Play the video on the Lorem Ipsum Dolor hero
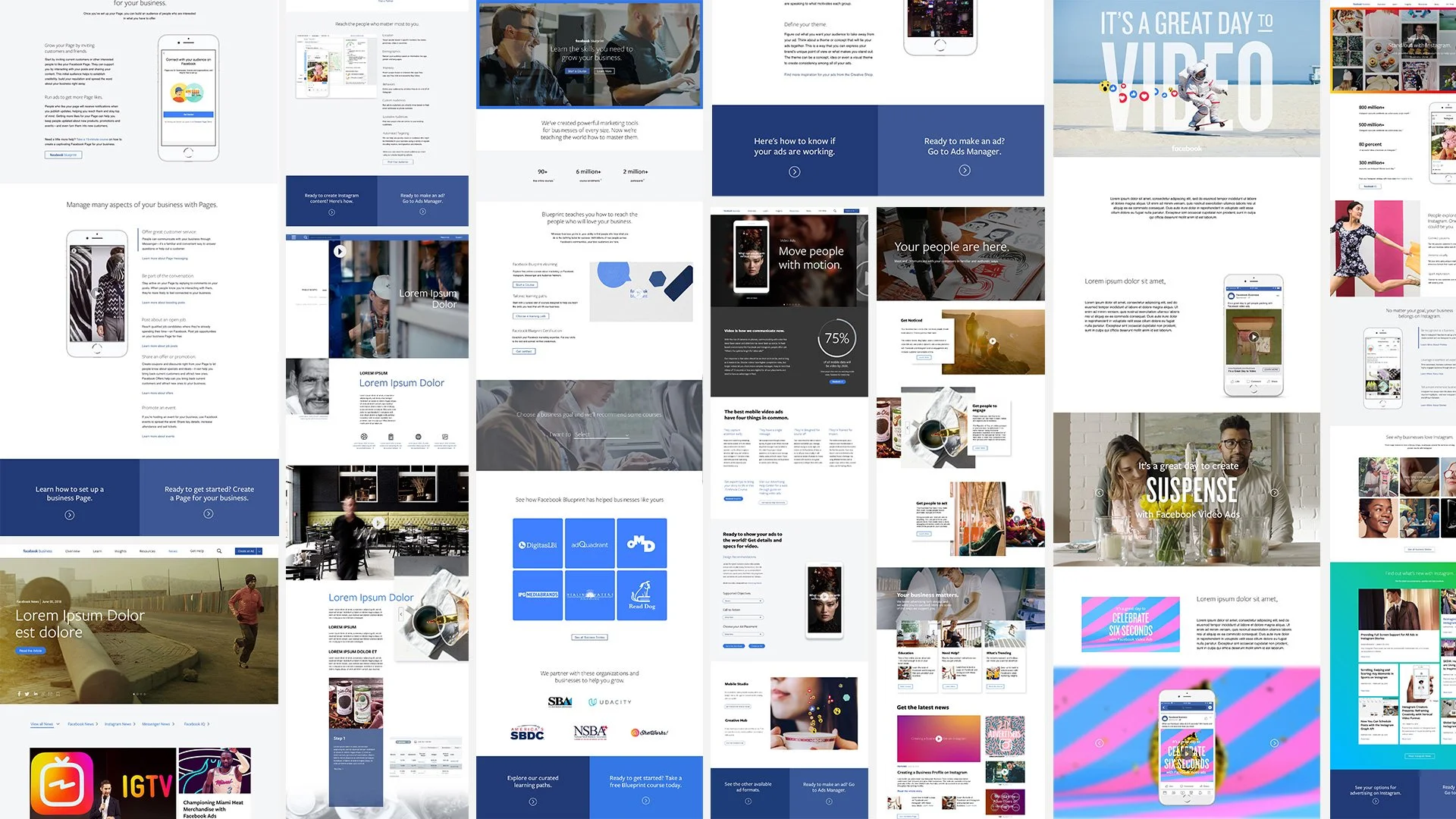Screen dimensions: 1456x819 tap(340, 251)
